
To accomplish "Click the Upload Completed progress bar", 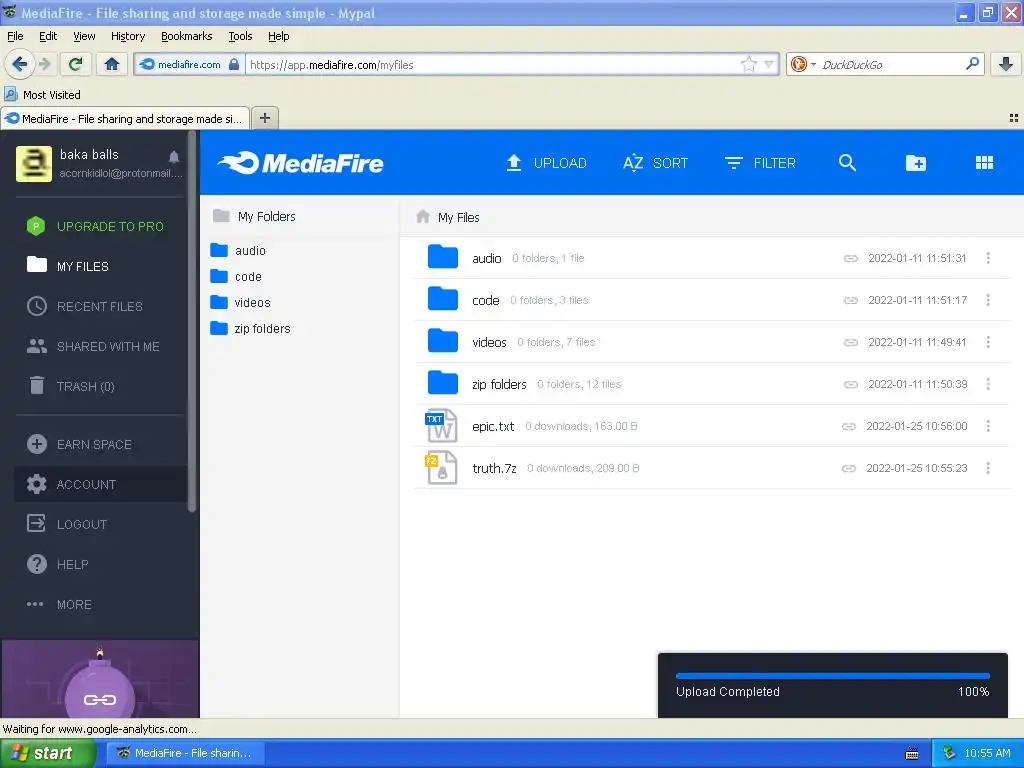I will tap(833, 676).
